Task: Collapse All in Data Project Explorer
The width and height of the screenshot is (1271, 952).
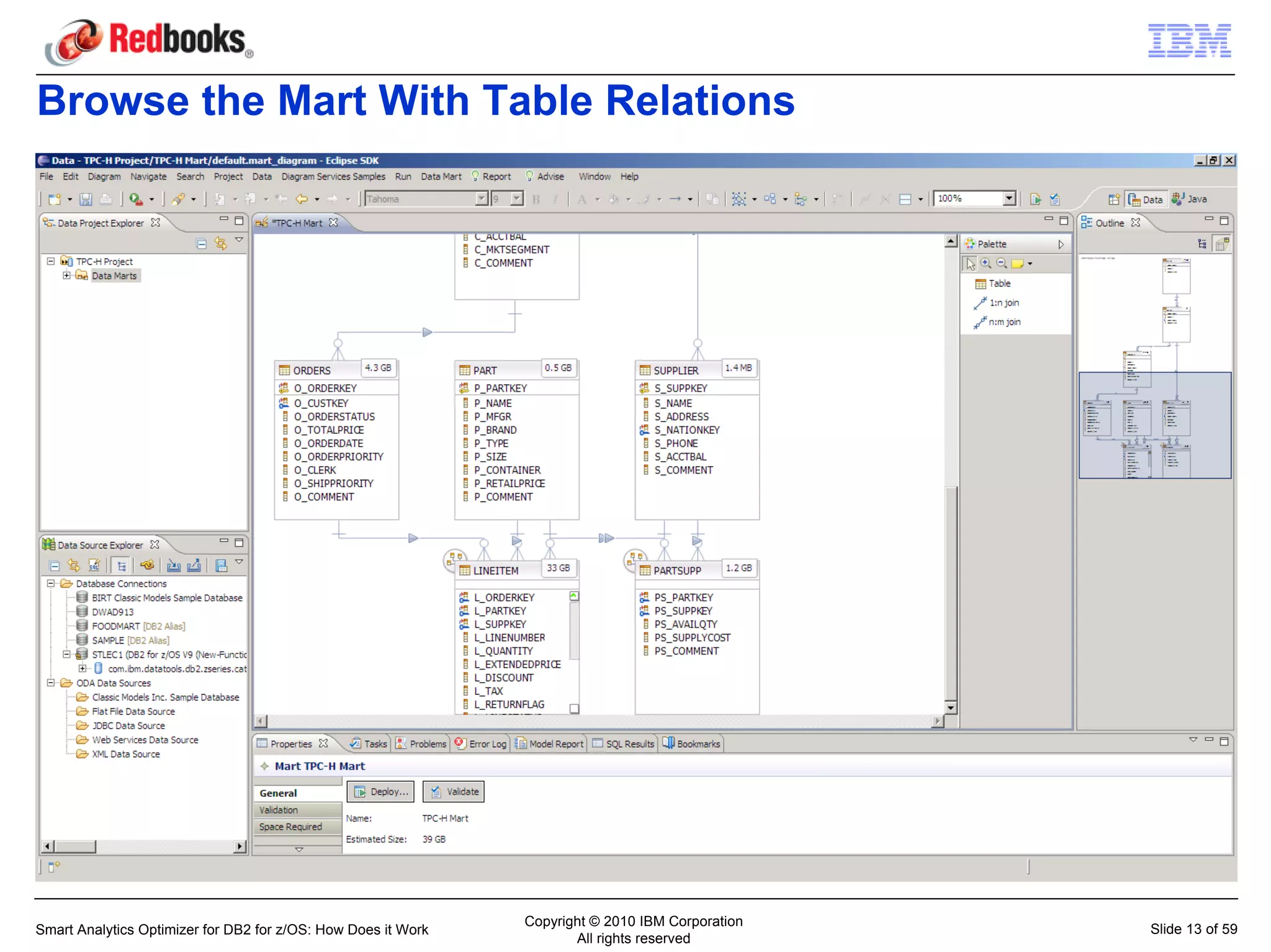Action: coord(201,244)
